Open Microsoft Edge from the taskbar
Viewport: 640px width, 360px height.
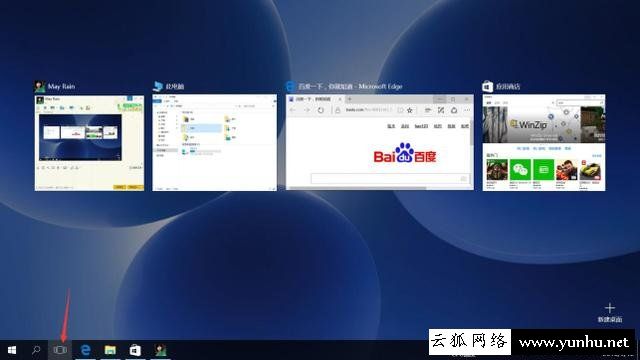point(85,350)
